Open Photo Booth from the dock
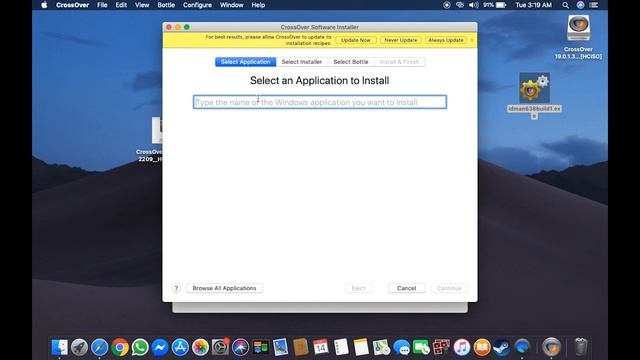Viewport: 640px width, 360px height. click(442, 347)
